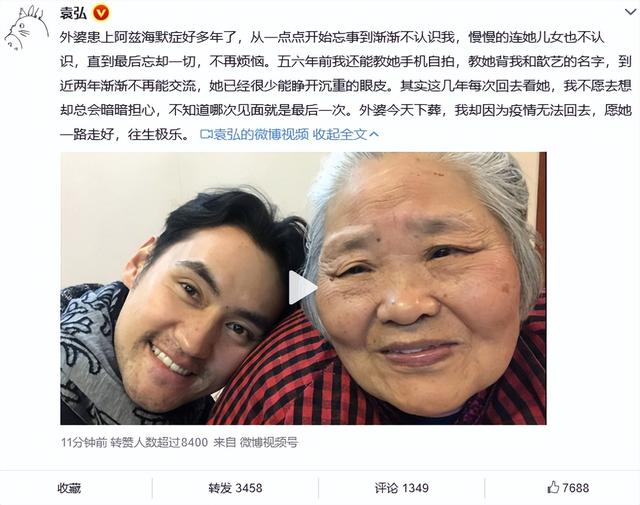Collapse the post with 收起全文
The image size is (640, 505).
click(340, 134)
